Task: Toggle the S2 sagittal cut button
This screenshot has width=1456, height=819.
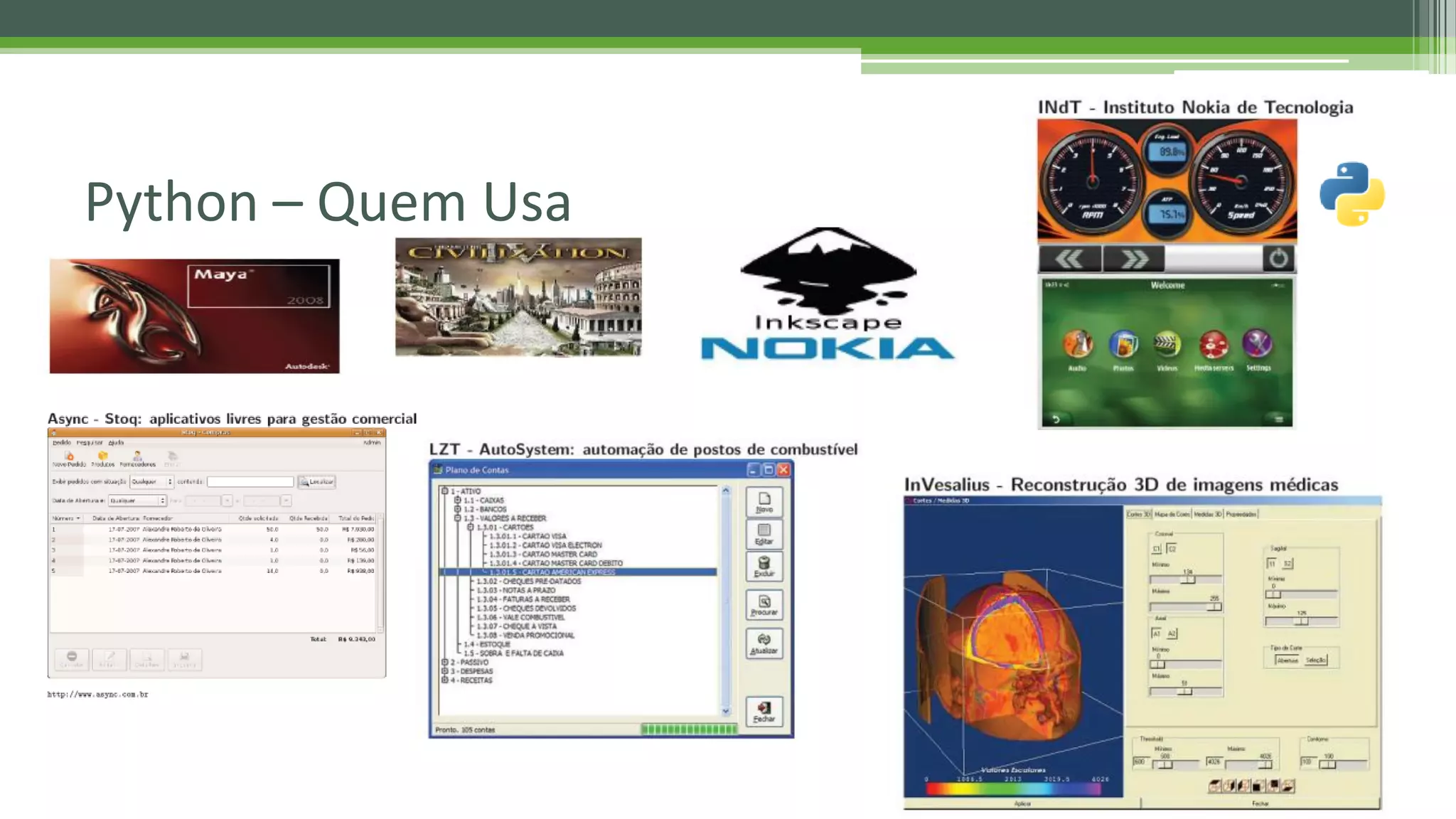Action: pyautogui.click(x=1288, y=563)
